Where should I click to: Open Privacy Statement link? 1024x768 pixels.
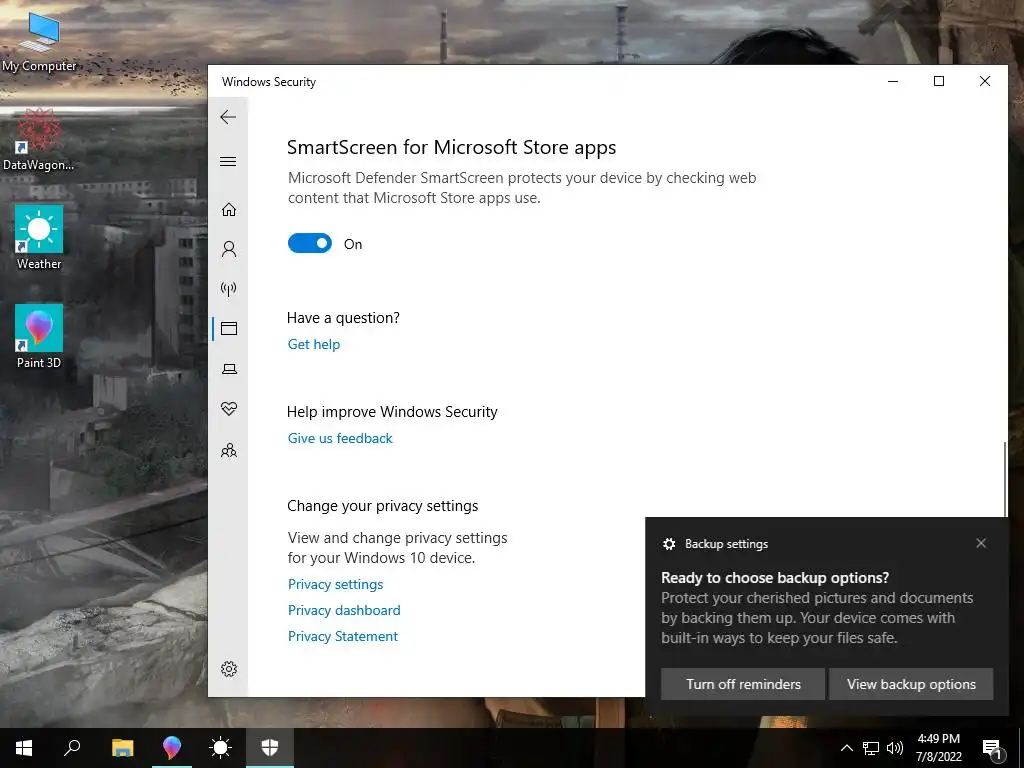coord(342,637)
